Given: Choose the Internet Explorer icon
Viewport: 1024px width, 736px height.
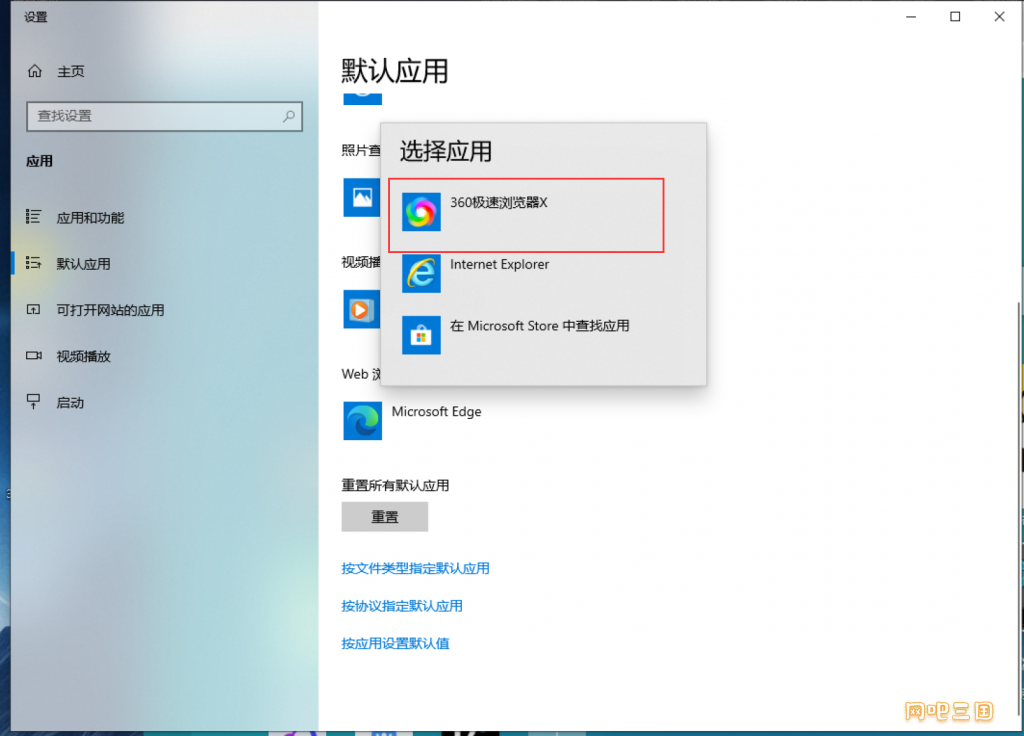Looking at the screenshot, I should pyautogui.click(x=421, y=273).
